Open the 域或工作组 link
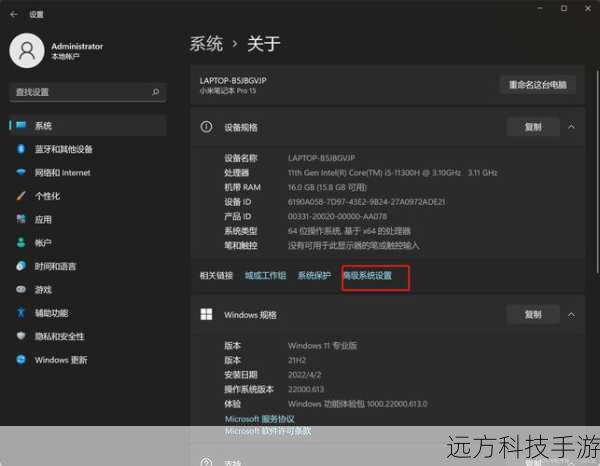 (265, 275)
